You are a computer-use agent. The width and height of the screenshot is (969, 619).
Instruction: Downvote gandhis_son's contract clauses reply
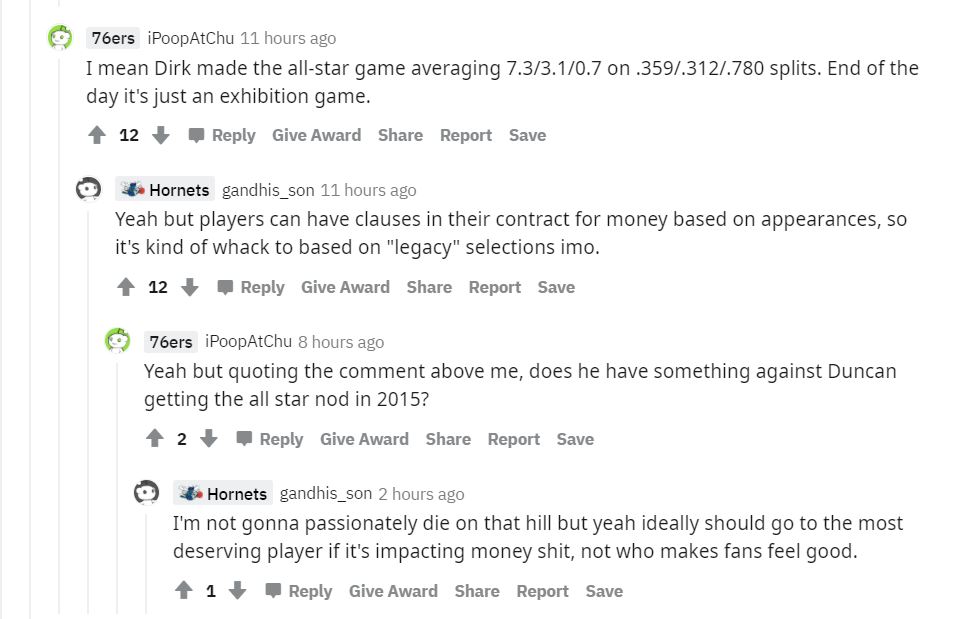[x=190, y=287]
